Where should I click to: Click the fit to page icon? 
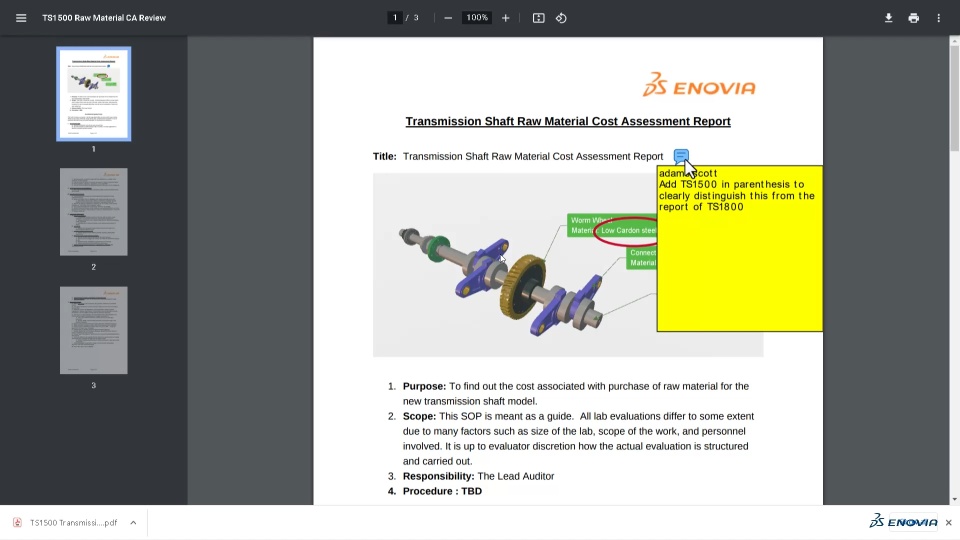pyautogui.click(x=538, y=18)
